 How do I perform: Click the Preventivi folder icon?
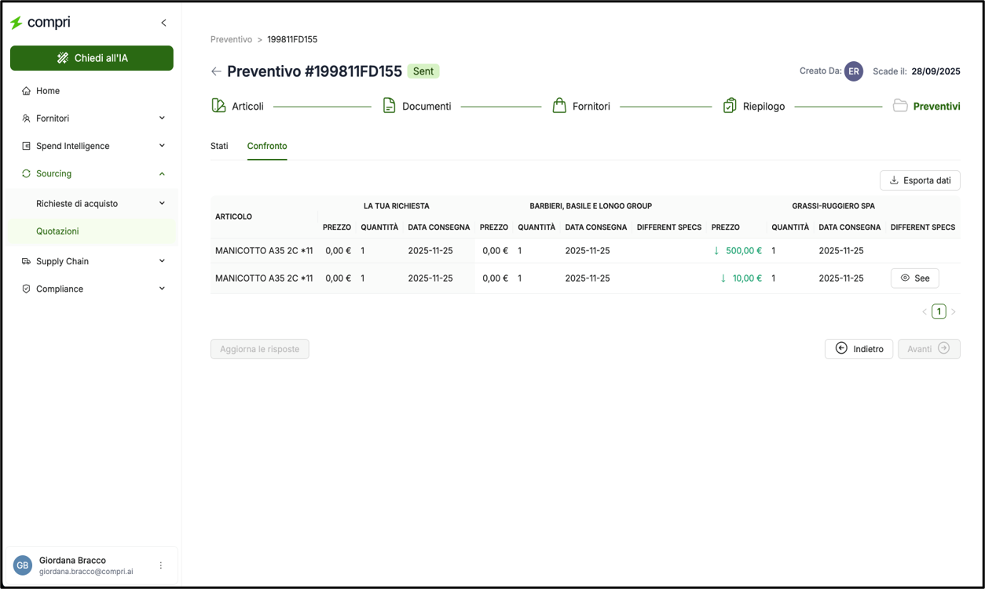[x=900, y=106]
